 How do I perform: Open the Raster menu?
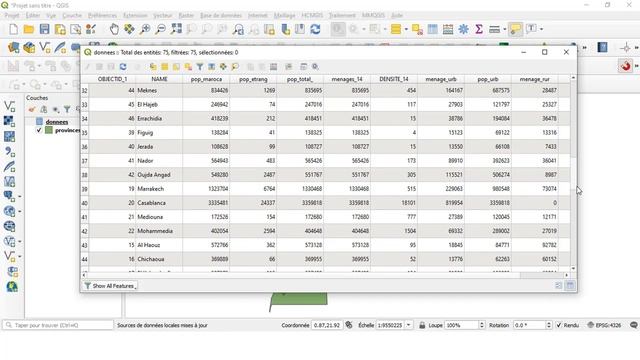186,15
